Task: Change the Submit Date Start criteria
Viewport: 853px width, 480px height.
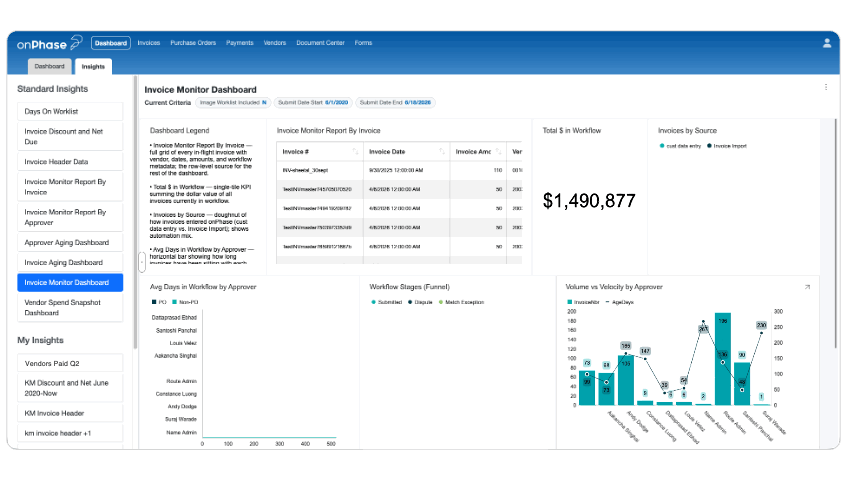Action: pos(313,102)
